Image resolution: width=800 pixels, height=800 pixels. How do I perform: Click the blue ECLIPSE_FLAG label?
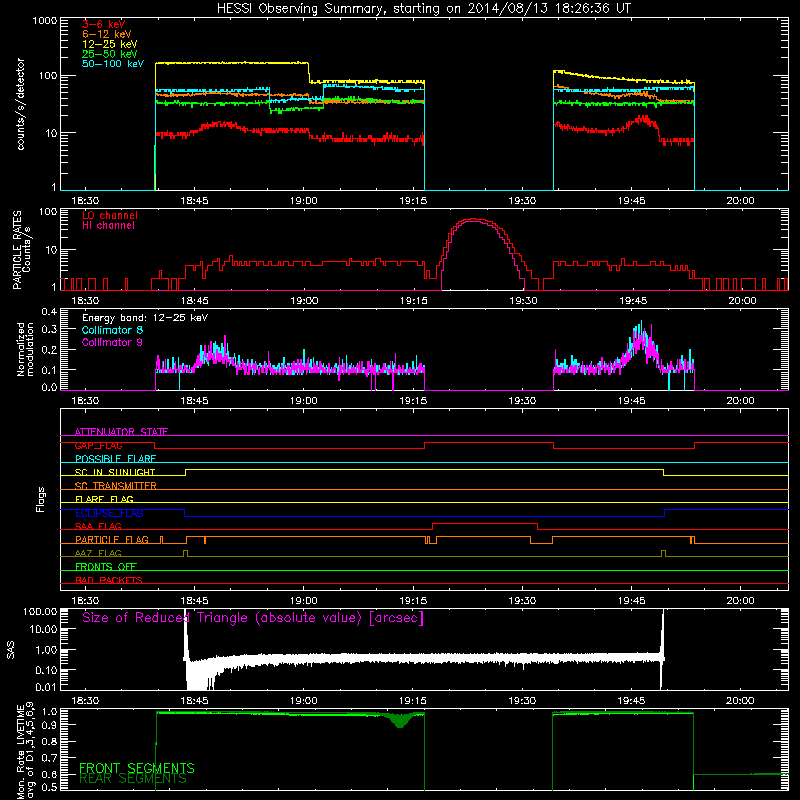[x=109, y=513]
